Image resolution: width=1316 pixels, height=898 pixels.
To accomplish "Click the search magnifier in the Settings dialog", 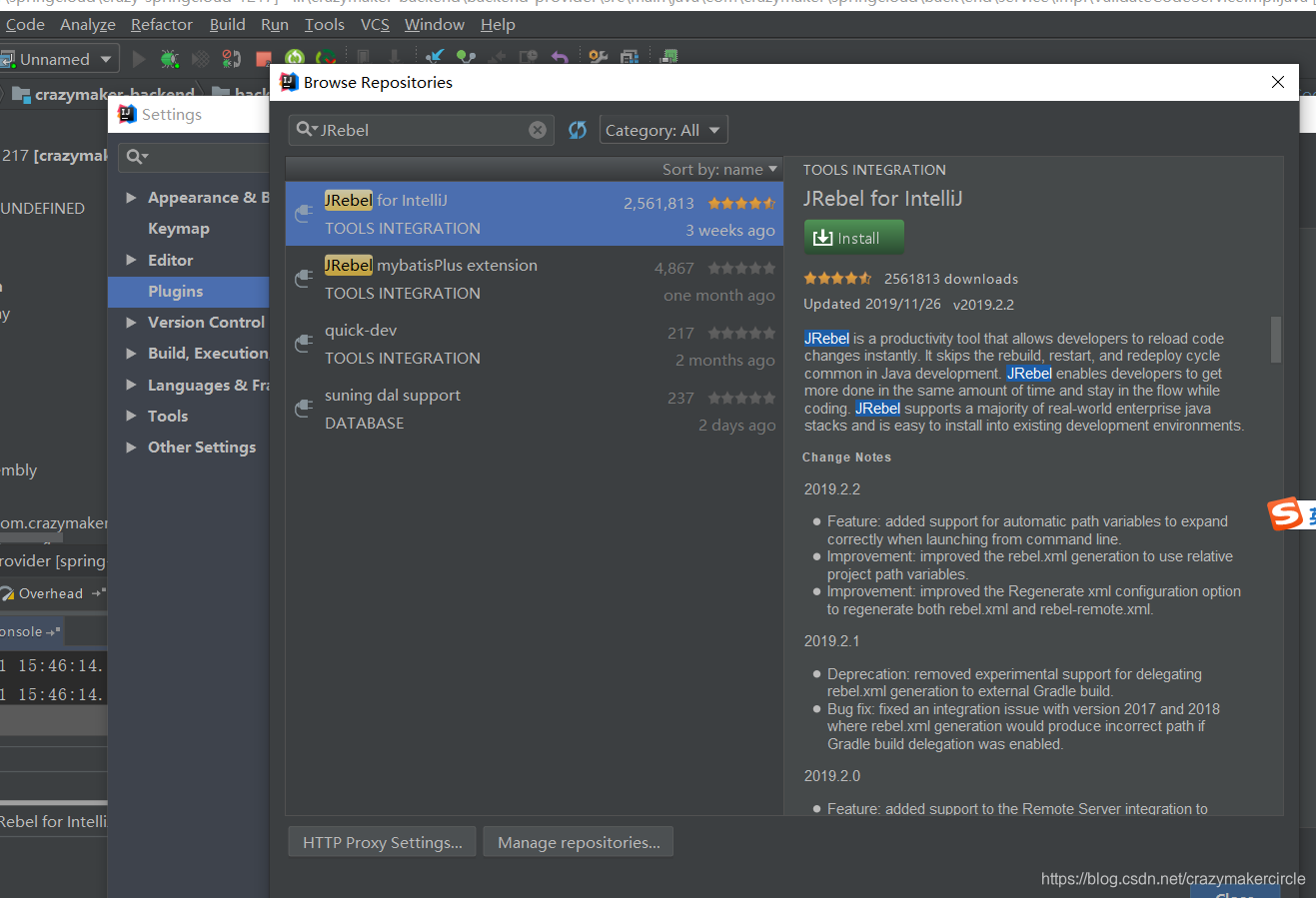I will coord(137,157).
